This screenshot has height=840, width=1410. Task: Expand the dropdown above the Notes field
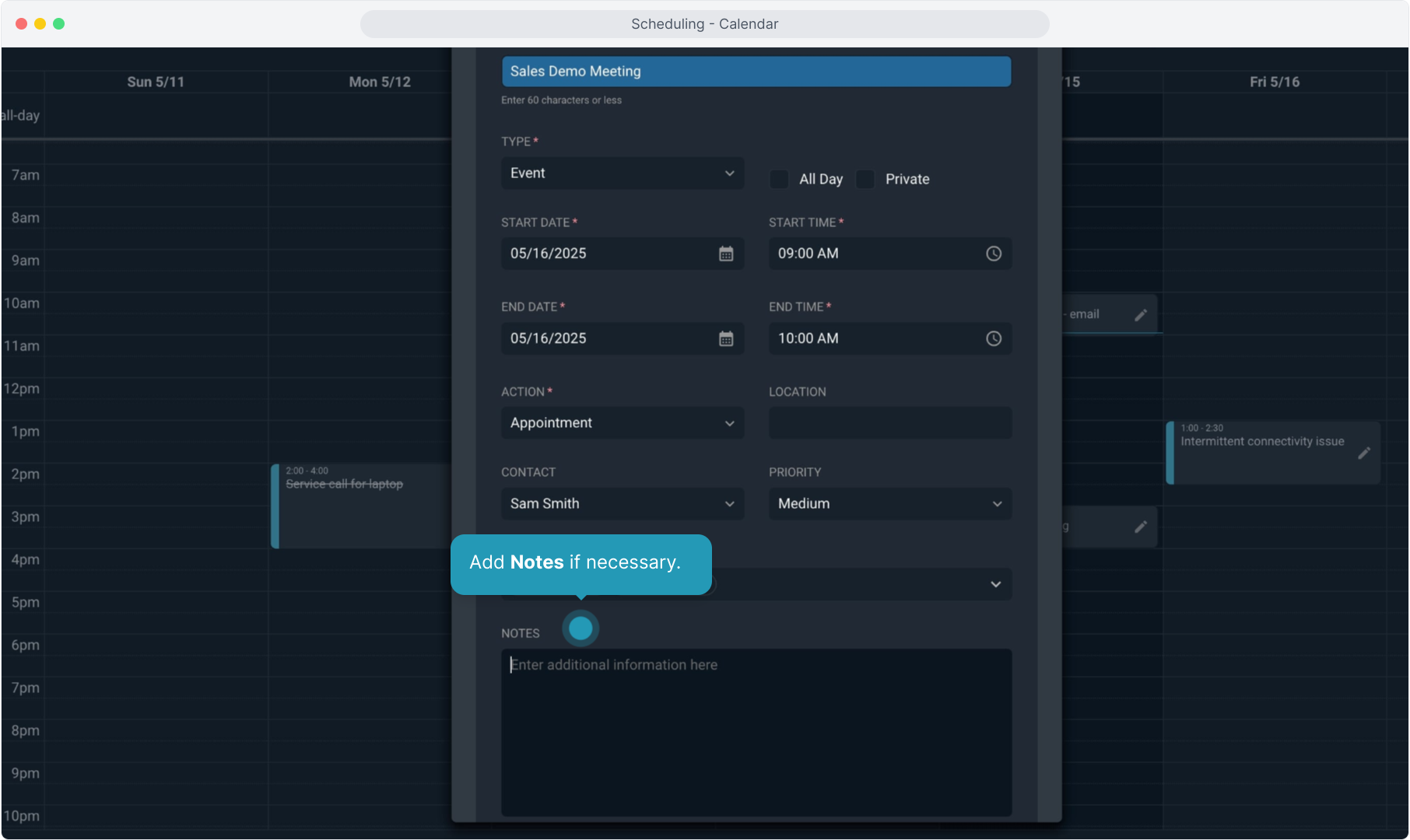pyautogui.click(x=994, y=584)
